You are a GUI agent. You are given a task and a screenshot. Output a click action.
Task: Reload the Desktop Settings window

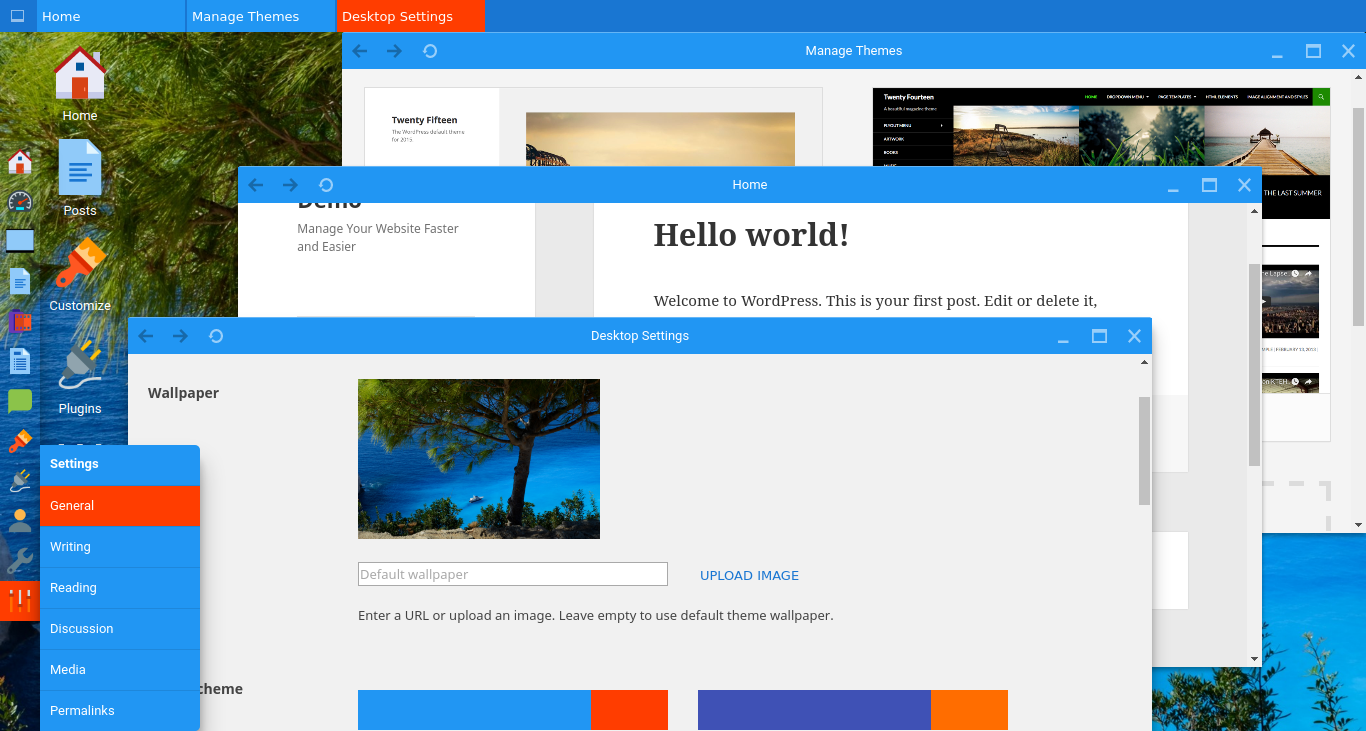(x=216, y=336)
